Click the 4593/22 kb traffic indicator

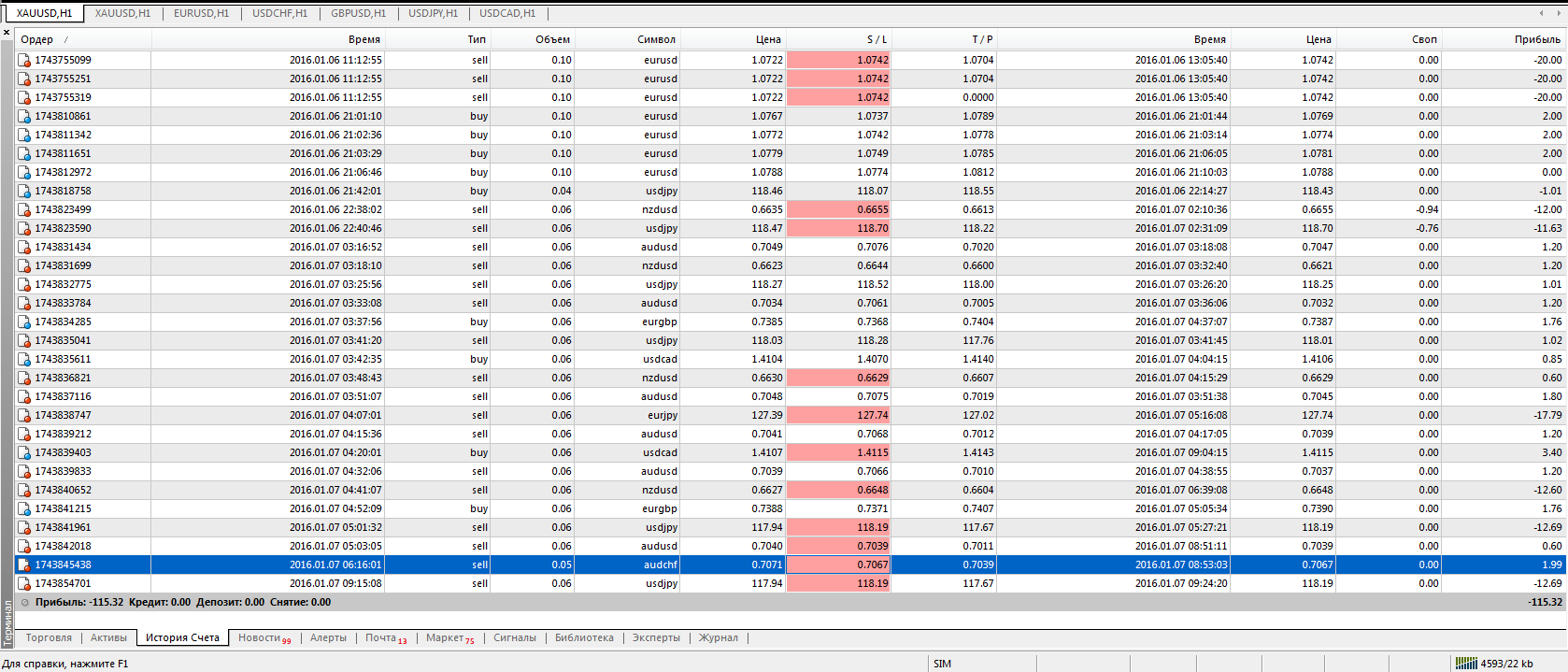point(1506,664)
